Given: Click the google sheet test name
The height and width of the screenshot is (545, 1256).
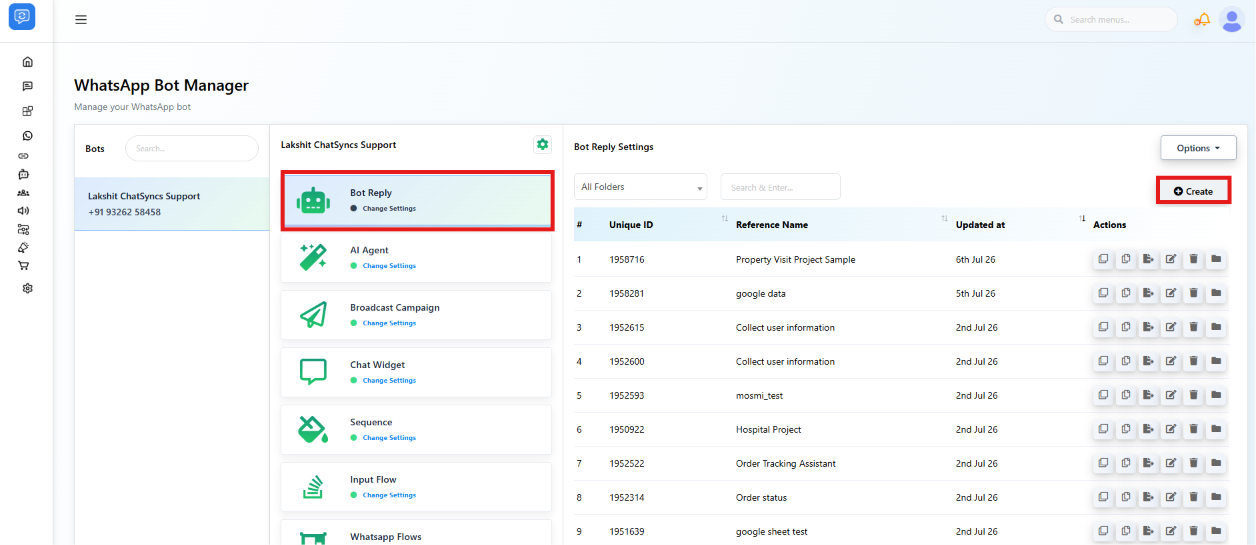Looking at the screenshot, I should [x=771, y=532].
